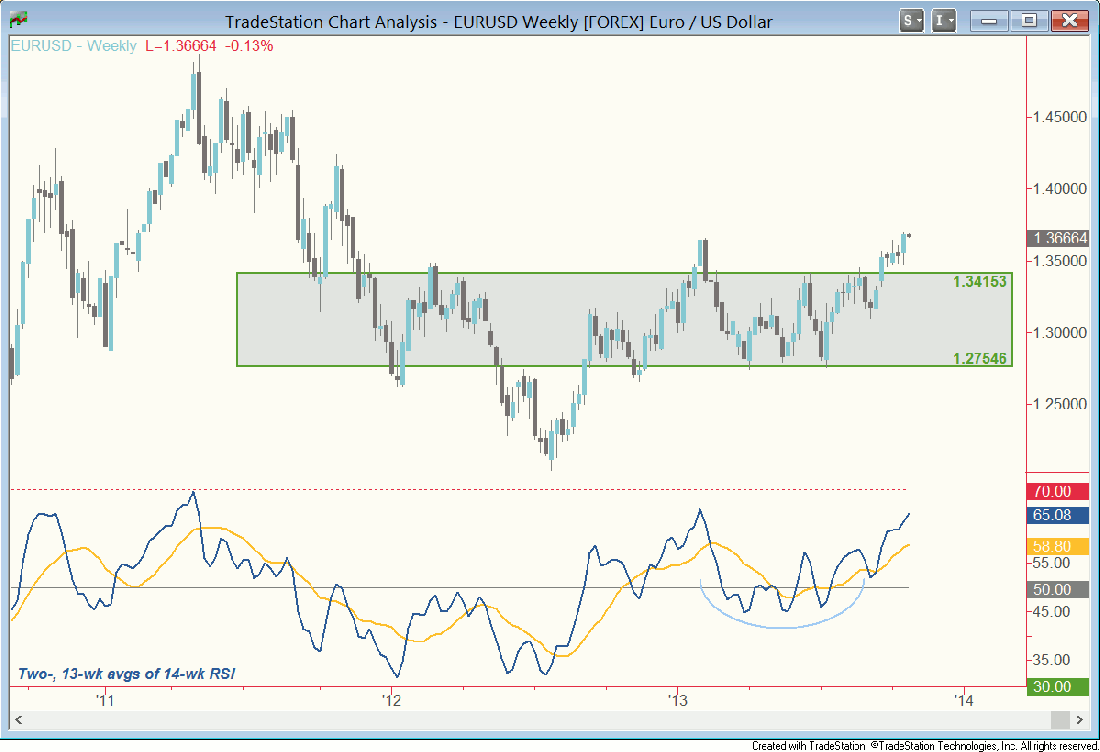
Task: Maximize the Chart Analysis window
Action: pyautogui.click(x=1027, y=21)
